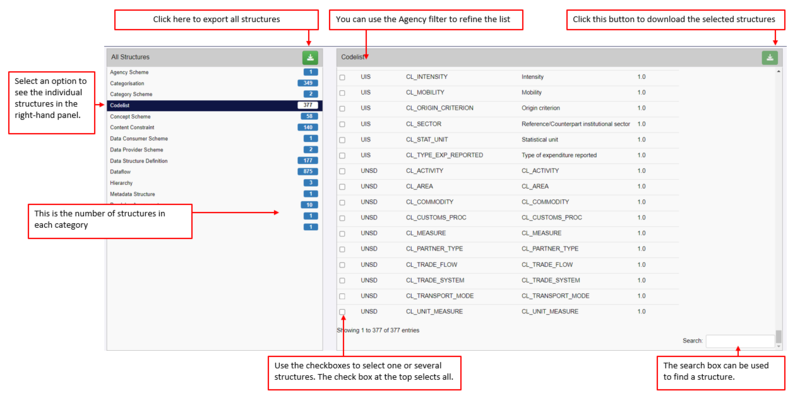Select the CL_ACTIVITY checkbox
The width and height of the screenshot is (800, 410).
(342, 171)
